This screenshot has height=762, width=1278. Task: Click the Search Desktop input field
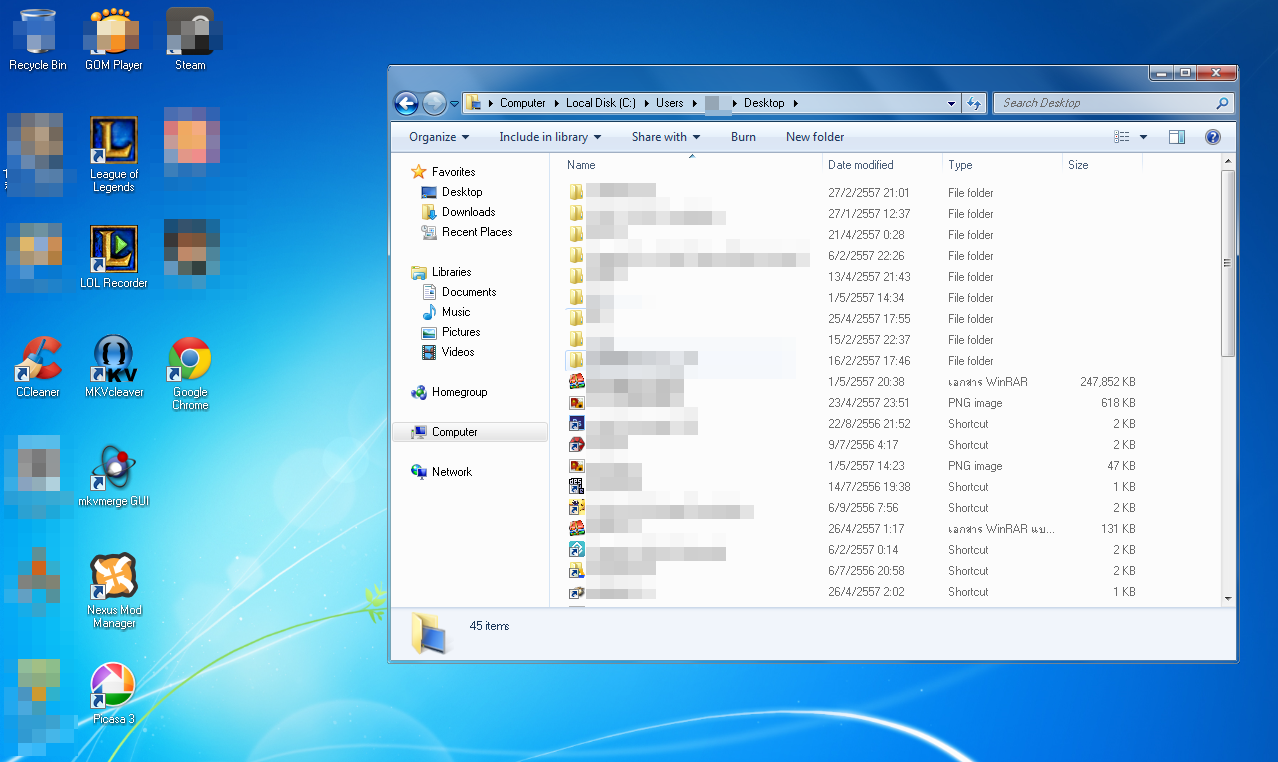click(1105, 103)
